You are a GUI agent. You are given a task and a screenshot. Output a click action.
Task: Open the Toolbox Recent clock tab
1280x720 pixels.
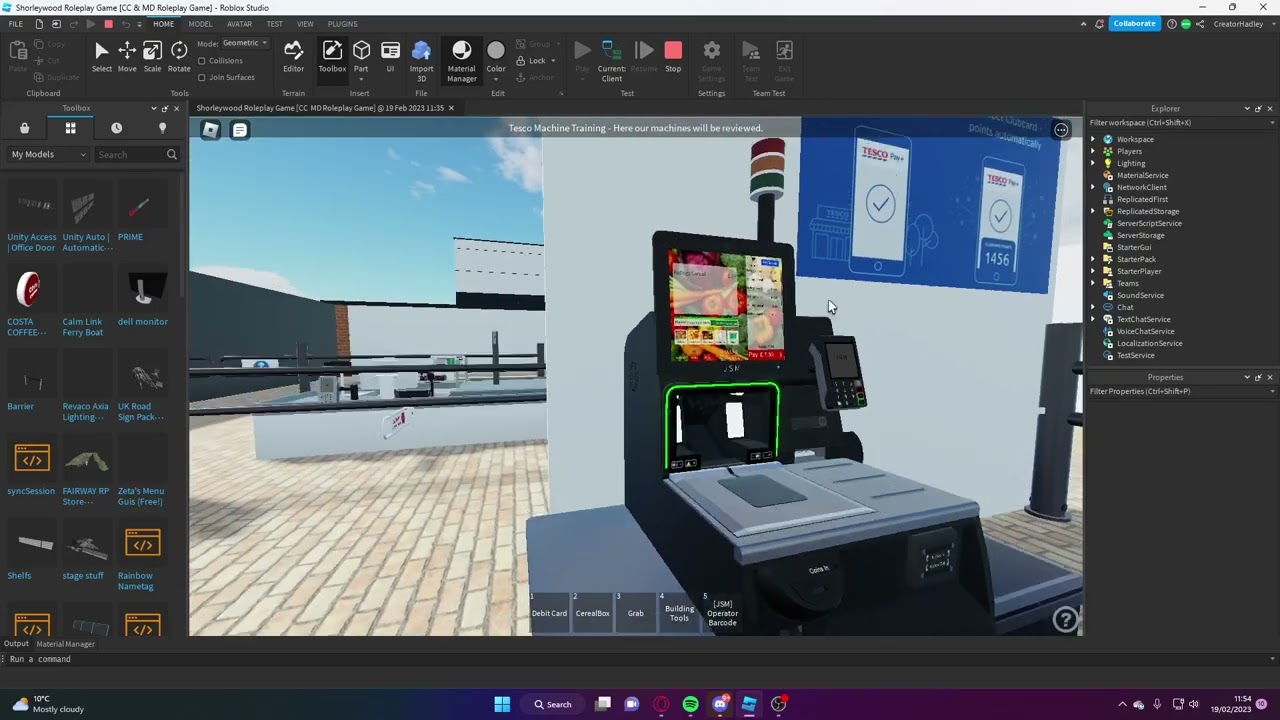116,128
